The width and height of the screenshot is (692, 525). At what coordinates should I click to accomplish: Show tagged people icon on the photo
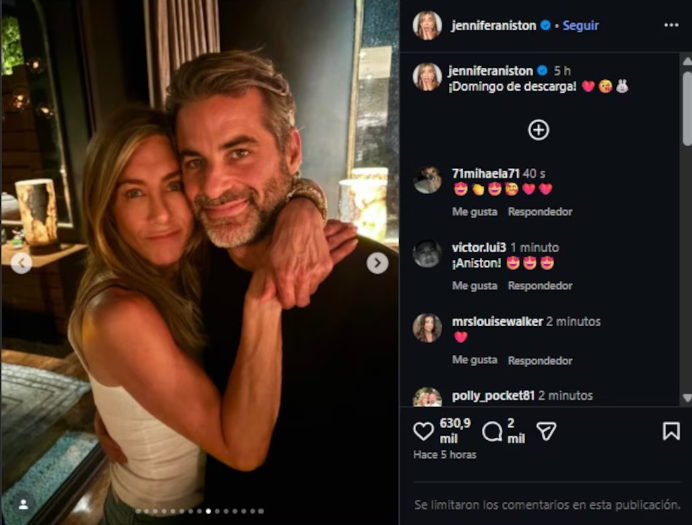pos(21,504)
